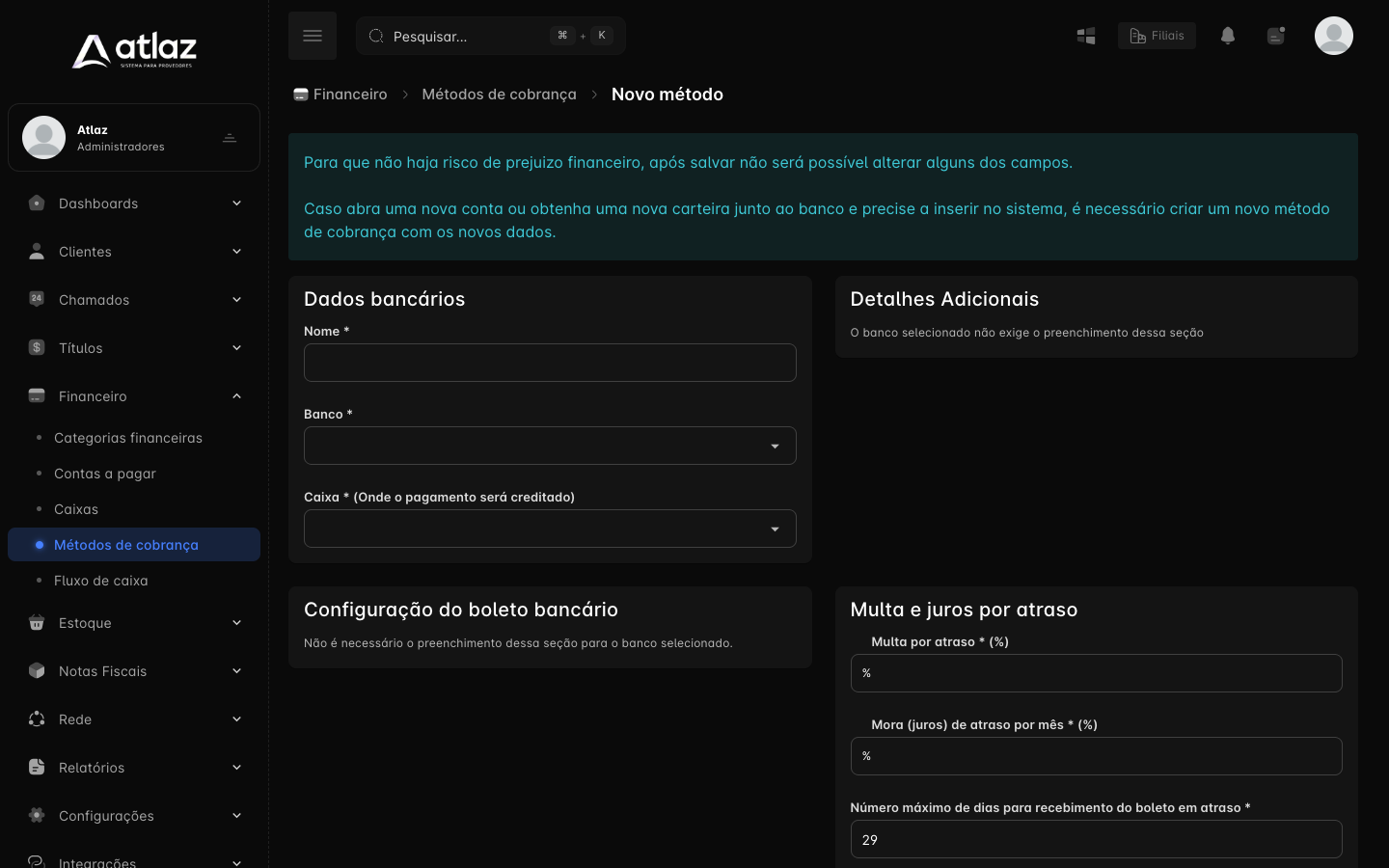The image size is (1389, 868).
Task: Focus the Pesquisar search box
Action: pos(491,36)
